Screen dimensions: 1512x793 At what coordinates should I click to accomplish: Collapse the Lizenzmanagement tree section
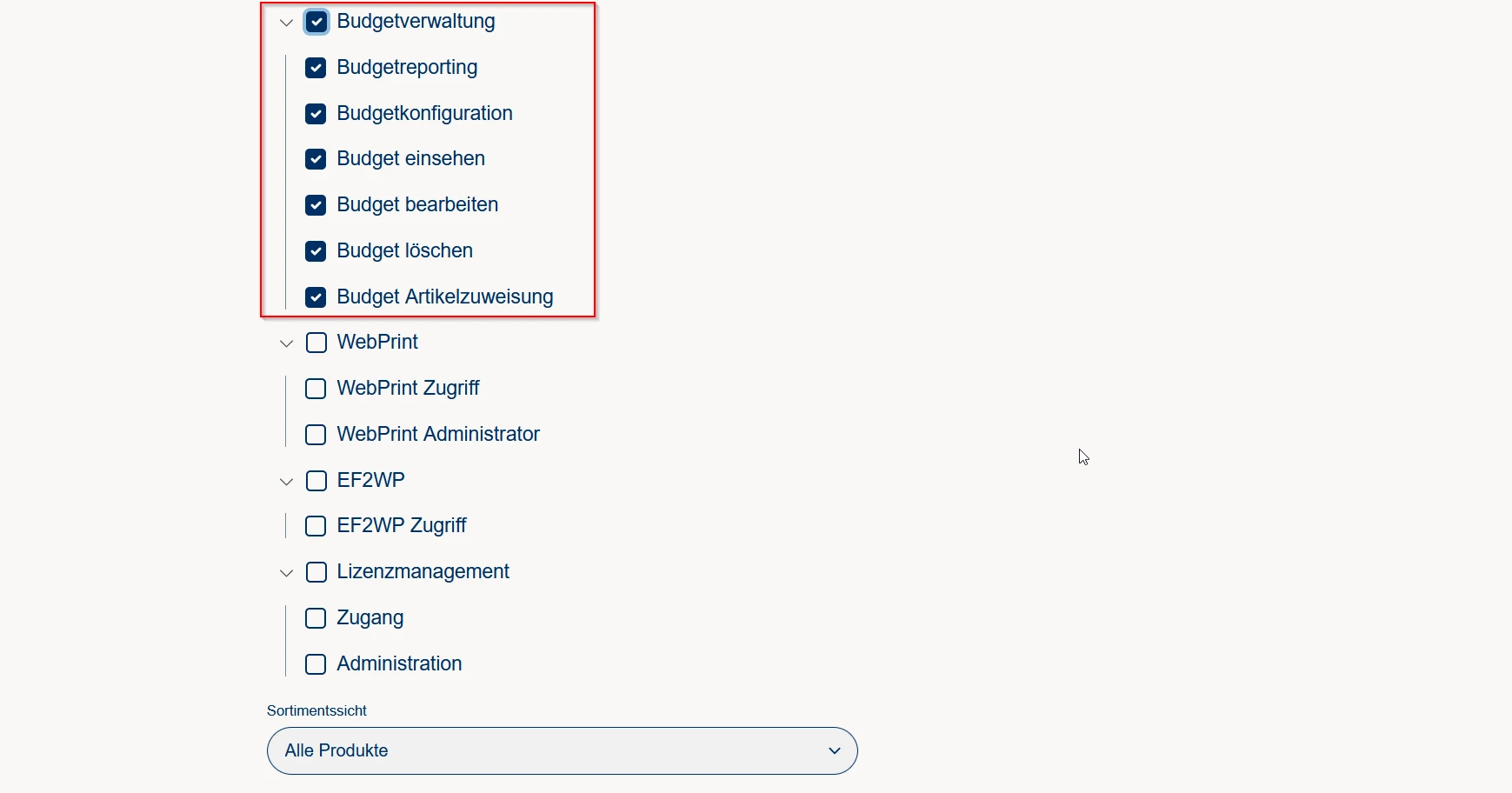286,573
